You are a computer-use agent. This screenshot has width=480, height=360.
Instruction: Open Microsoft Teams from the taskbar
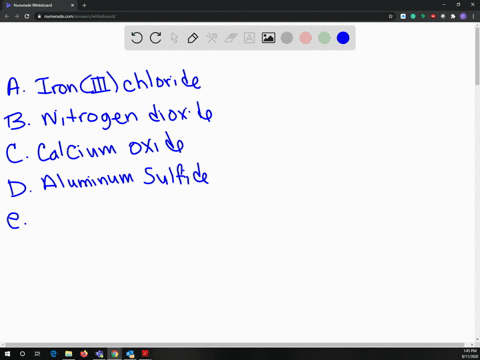point(99,354)
